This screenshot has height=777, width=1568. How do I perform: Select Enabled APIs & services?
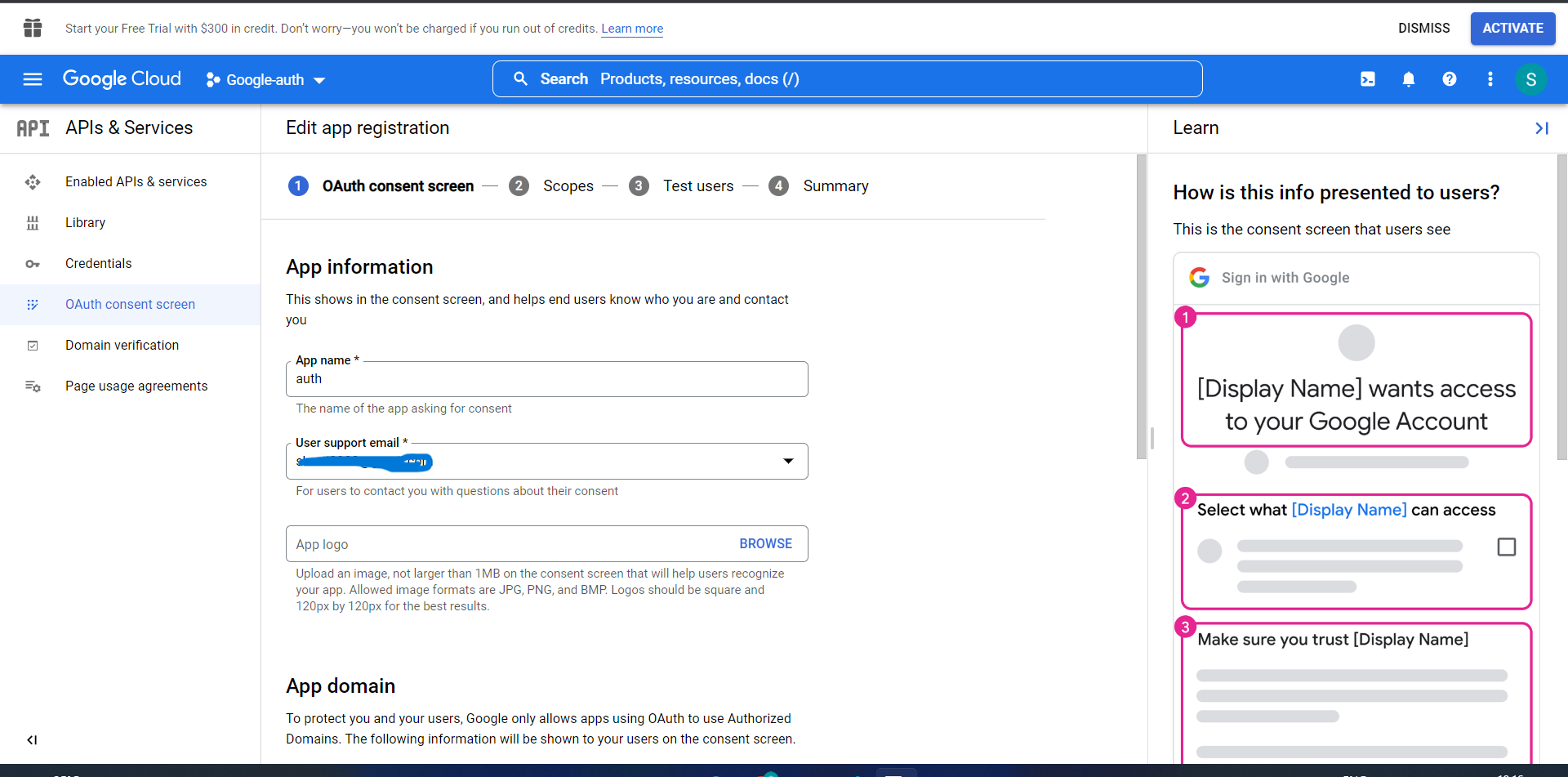136,181
